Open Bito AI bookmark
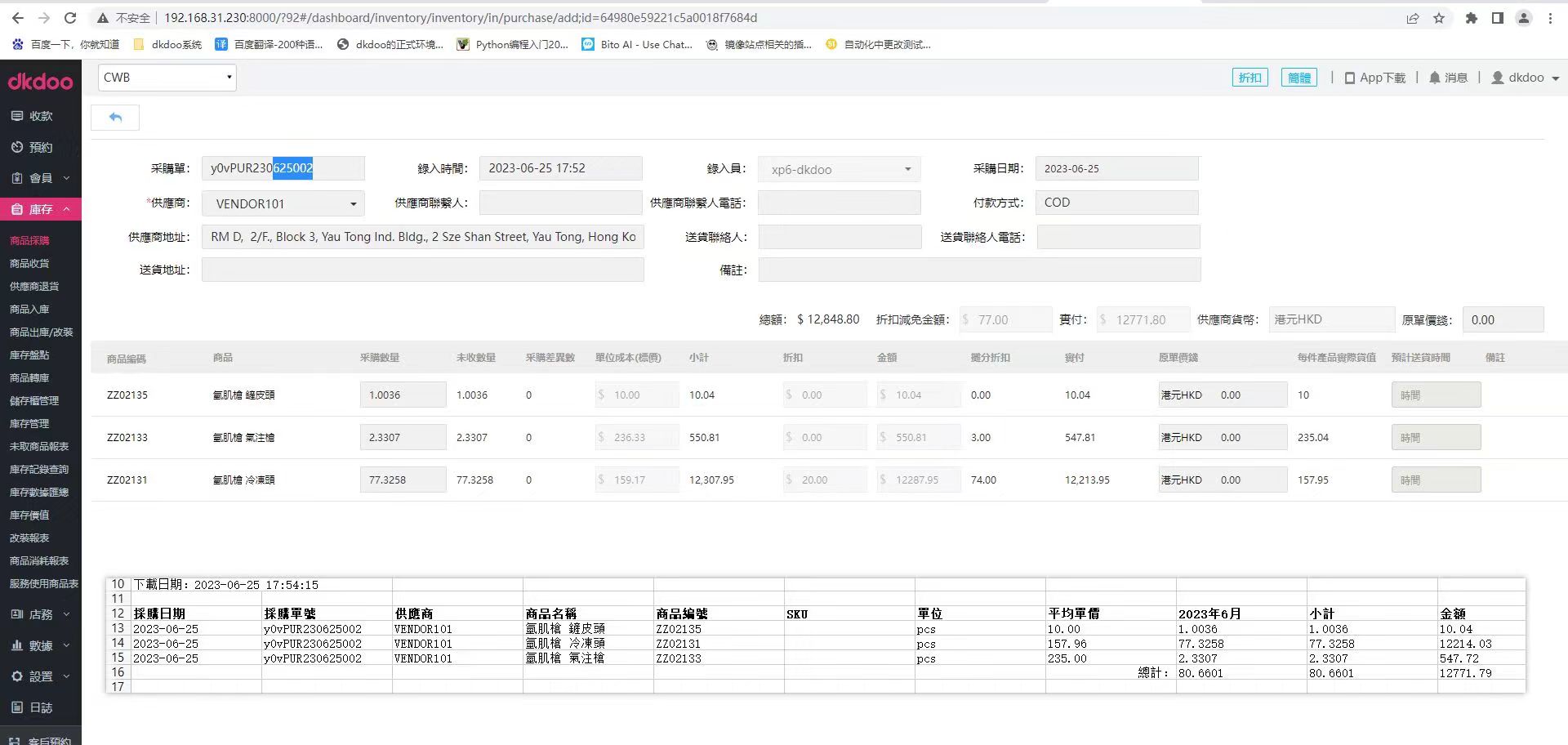Image resolution: width=1568 pixels, height=745 pixels. click(637, 44)
